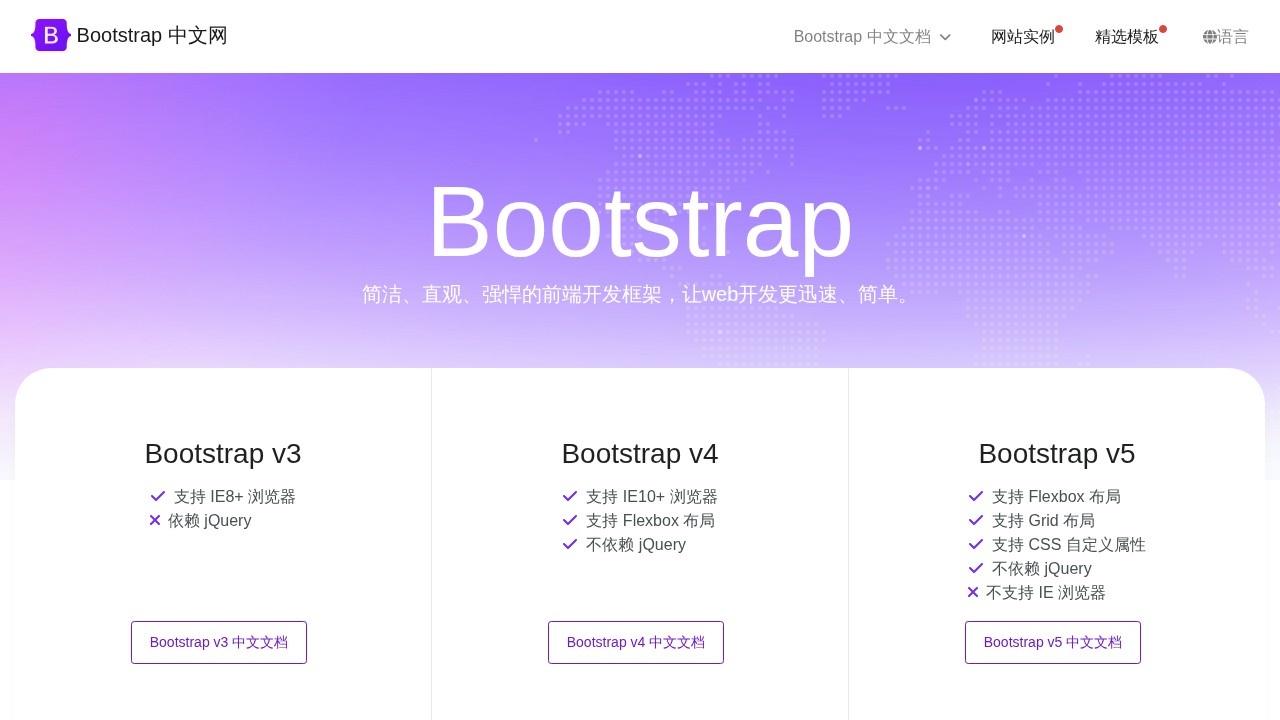Viewport: 1280px width, 720px height.
Task: Click the Bootstrap v5 中文文档 button
Action: coord(1052,642)
